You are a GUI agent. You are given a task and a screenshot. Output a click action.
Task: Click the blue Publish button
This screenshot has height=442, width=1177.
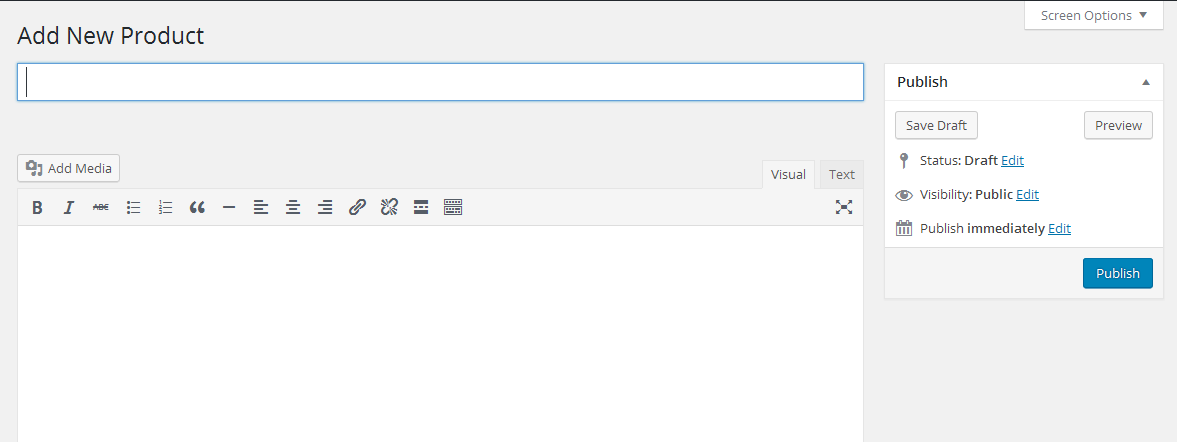pos(1118,273)
